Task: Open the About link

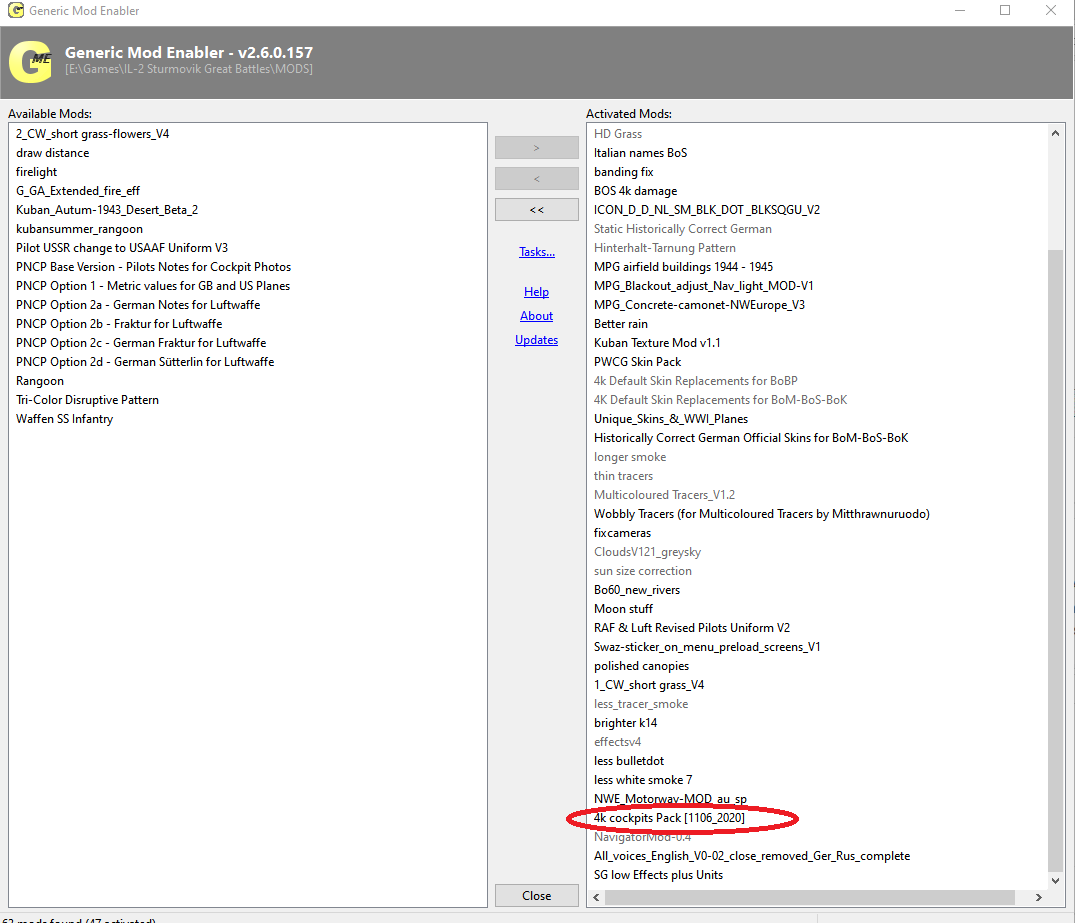Action: click(x=536, y=315)
